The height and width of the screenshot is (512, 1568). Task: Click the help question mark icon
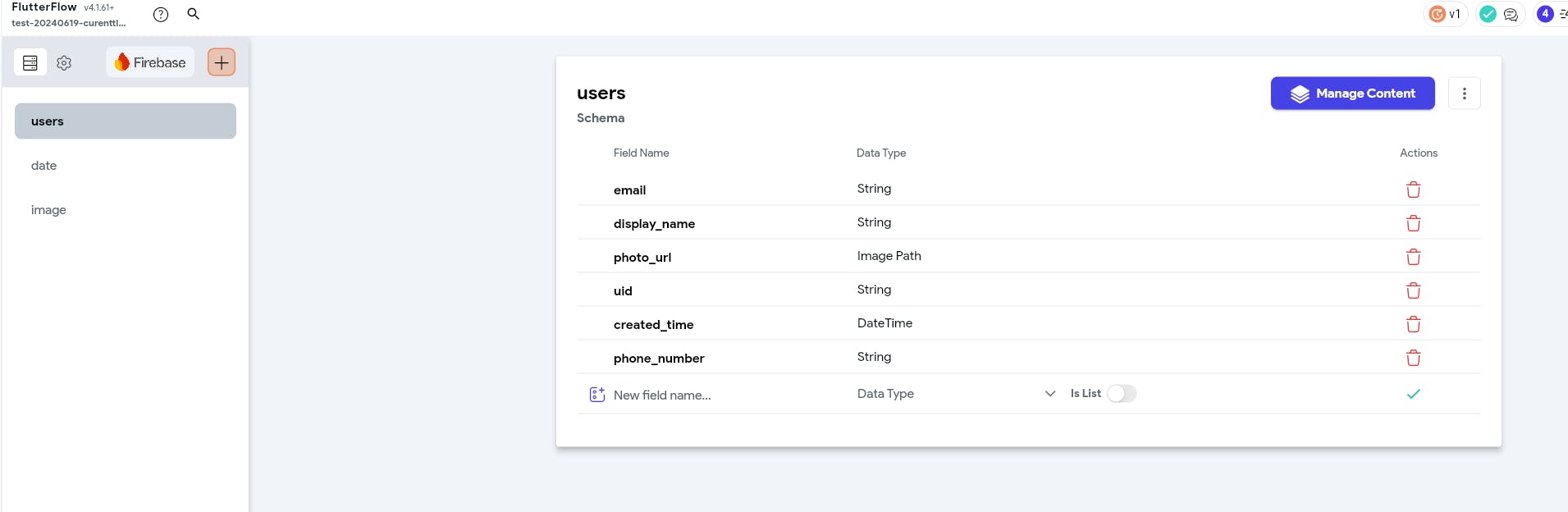click(x=161, y=14)
